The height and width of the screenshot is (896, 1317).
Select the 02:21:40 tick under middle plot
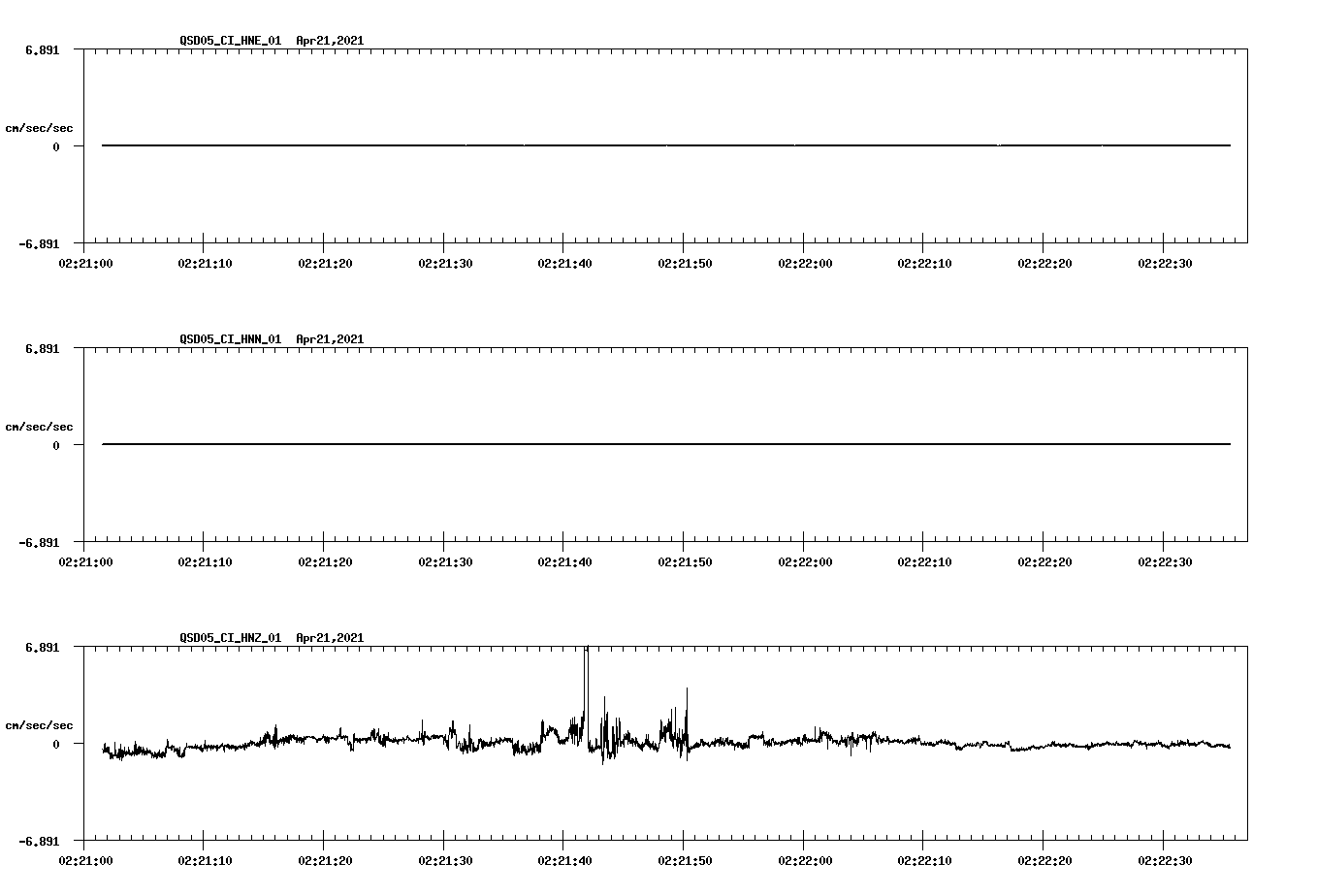pyautogui.click(x=563, y=560)
